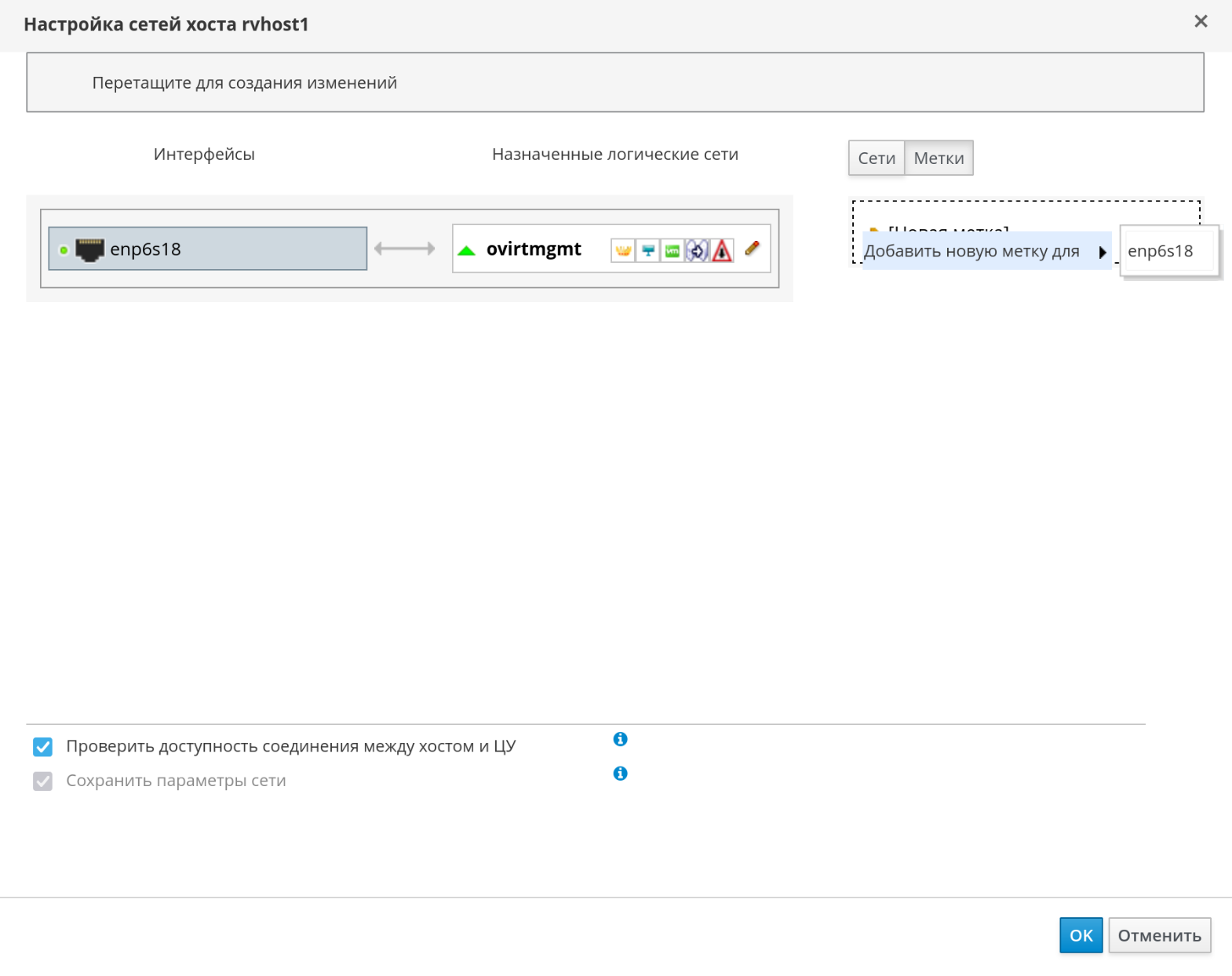Confirm changes with the OK button

pyautogui.click(x=1081, y=935)
